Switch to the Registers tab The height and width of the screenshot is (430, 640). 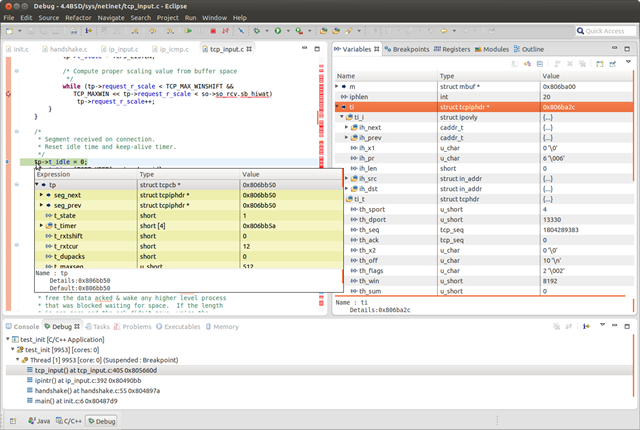click(452, 49)
